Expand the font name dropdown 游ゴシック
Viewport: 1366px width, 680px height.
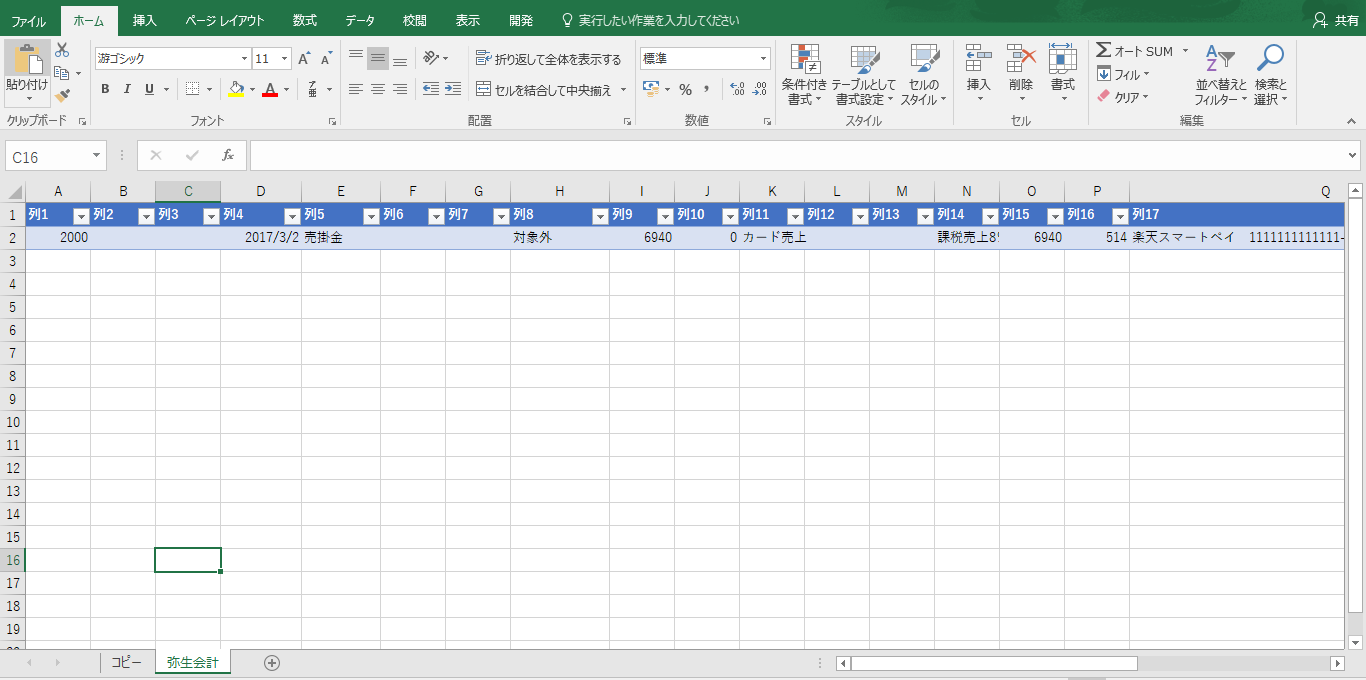244,59
